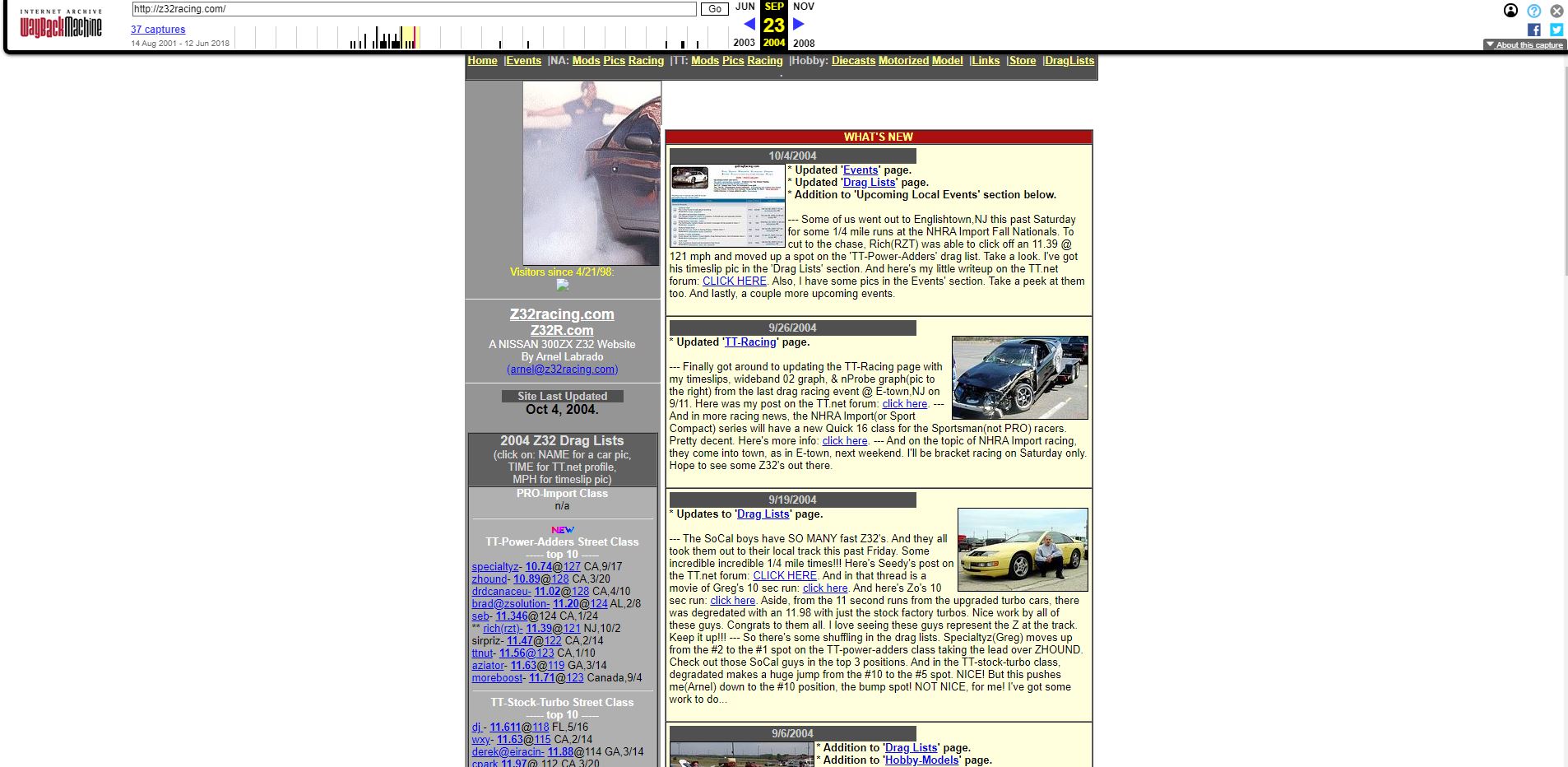The image size is (1568, 767).
Task: Open the 'TT-Racing' page link
Action: tap(749, 342)
